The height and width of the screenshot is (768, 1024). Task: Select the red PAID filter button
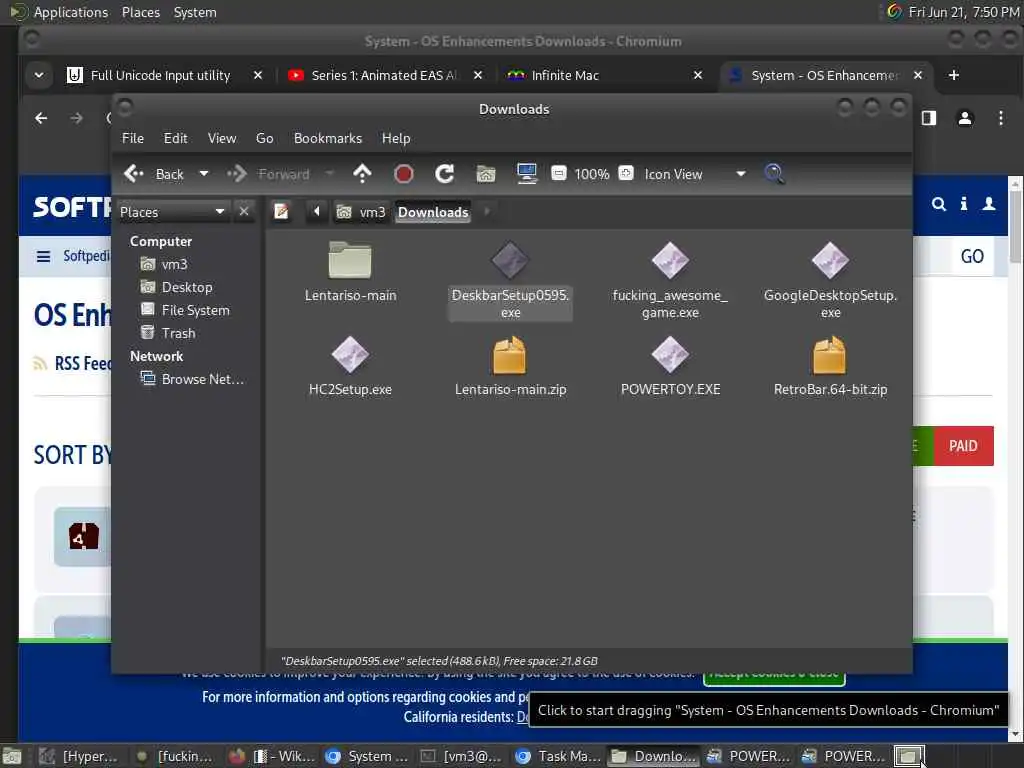tap(963, 446)
